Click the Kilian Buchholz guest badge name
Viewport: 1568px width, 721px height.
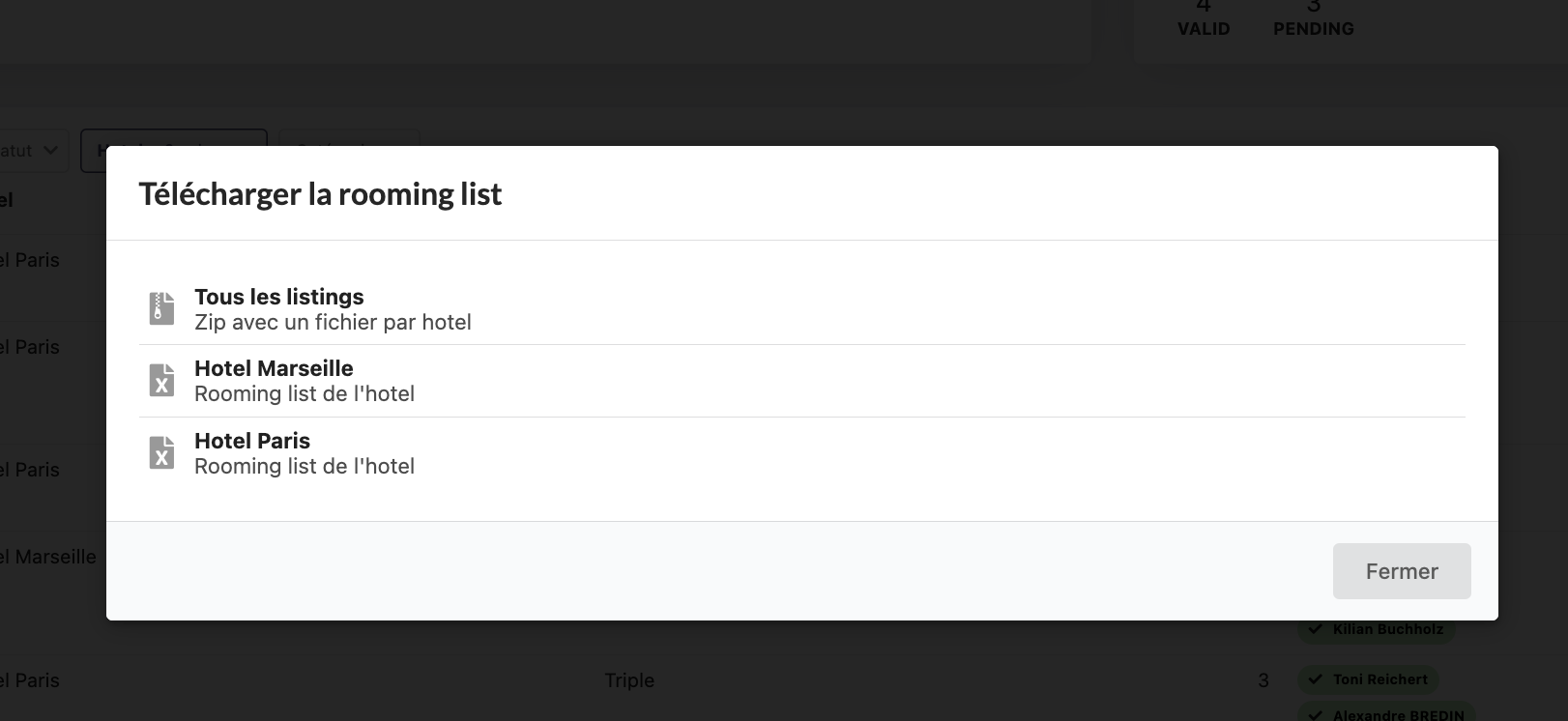[x=1387, y=629]
